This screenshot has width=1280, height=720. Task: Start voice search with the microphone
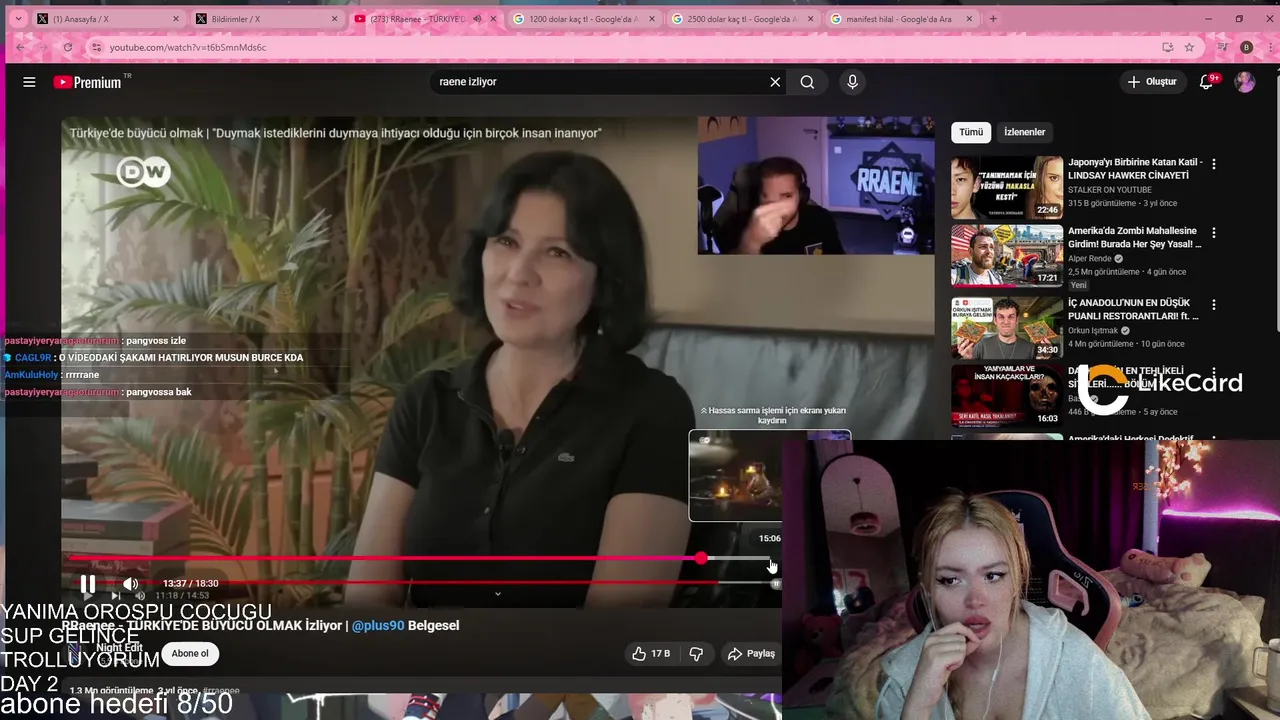coord(852,82)
